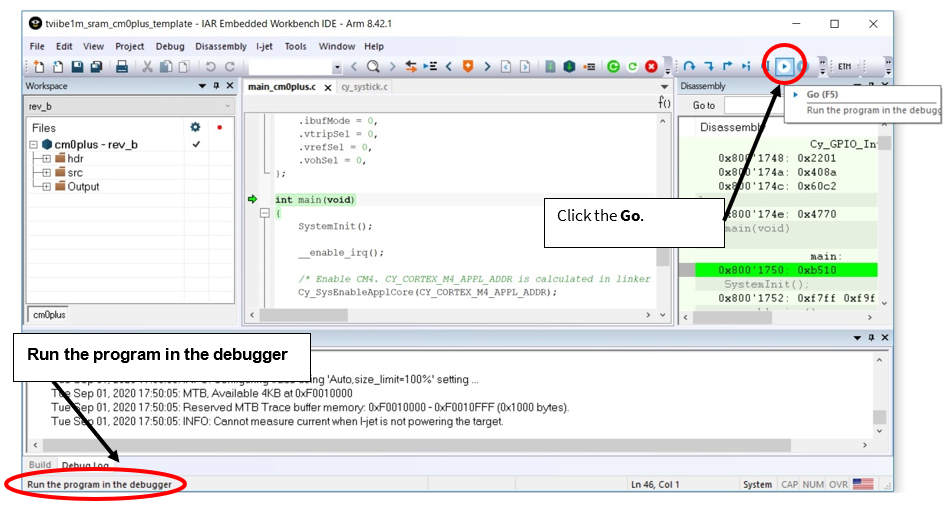Click Debug without Downloading icon
The width and height of the screenshot is (950, 516).
coord(633,67)
